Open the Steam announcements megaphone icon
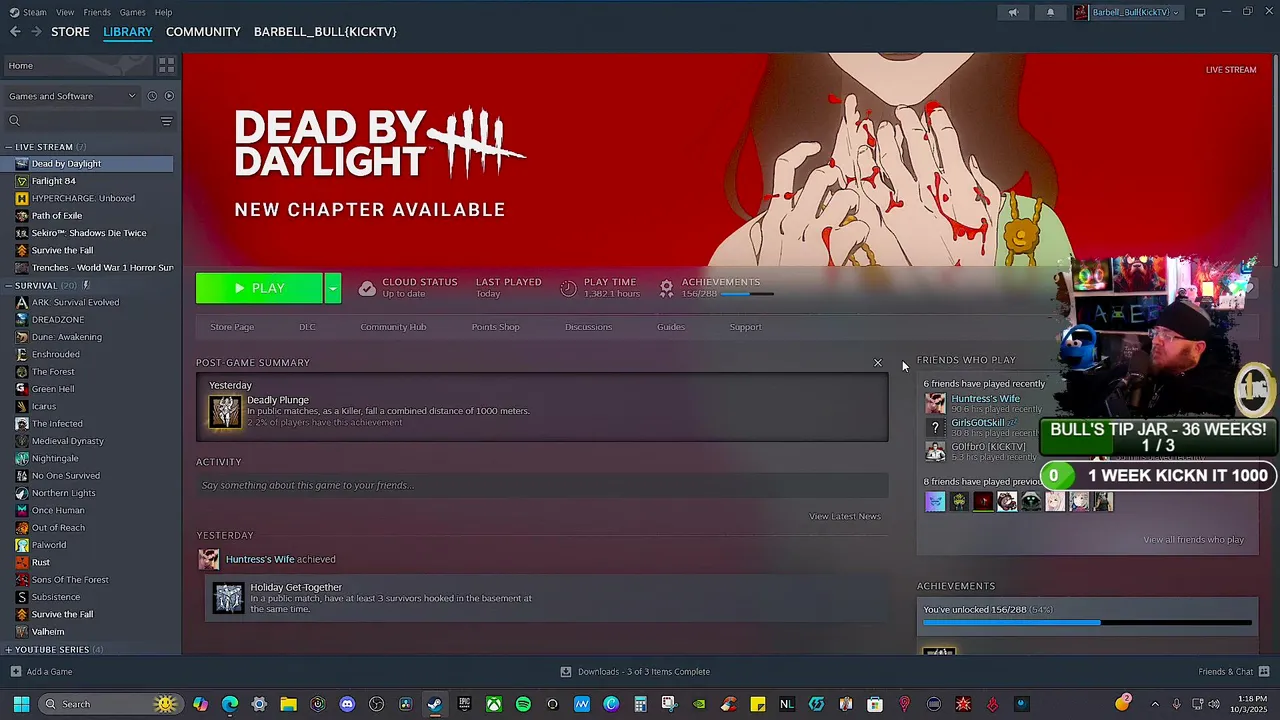 1013,12
